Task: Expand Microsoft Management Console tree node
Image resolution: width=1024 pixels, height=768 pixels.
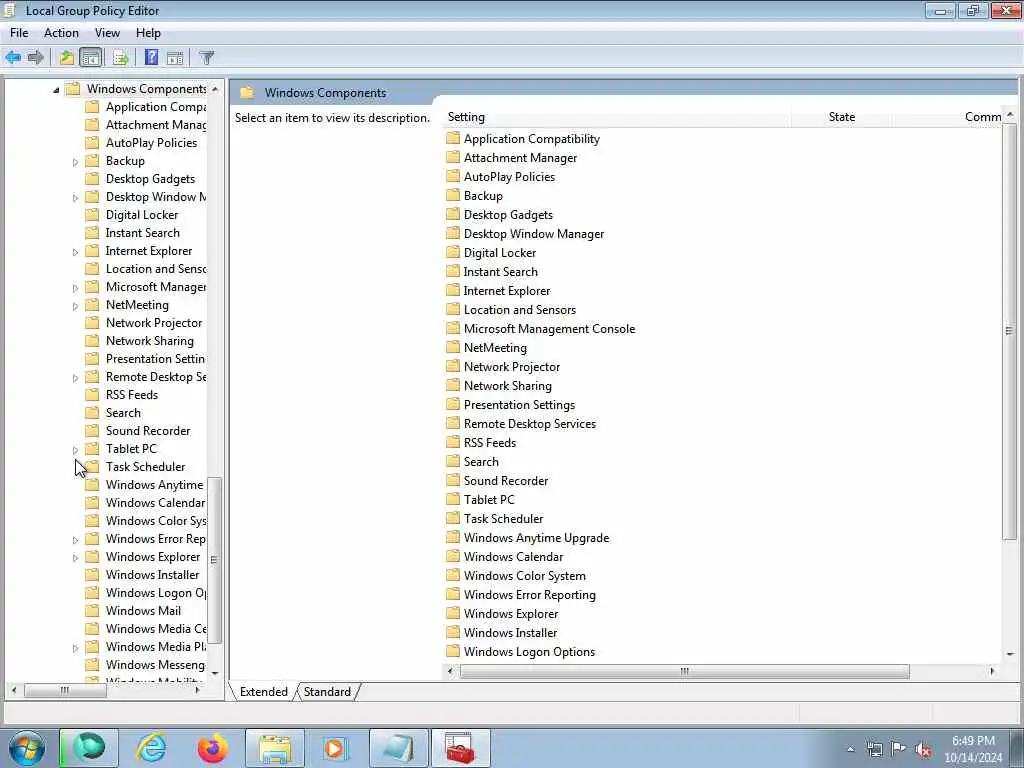Action: [75, 288]
